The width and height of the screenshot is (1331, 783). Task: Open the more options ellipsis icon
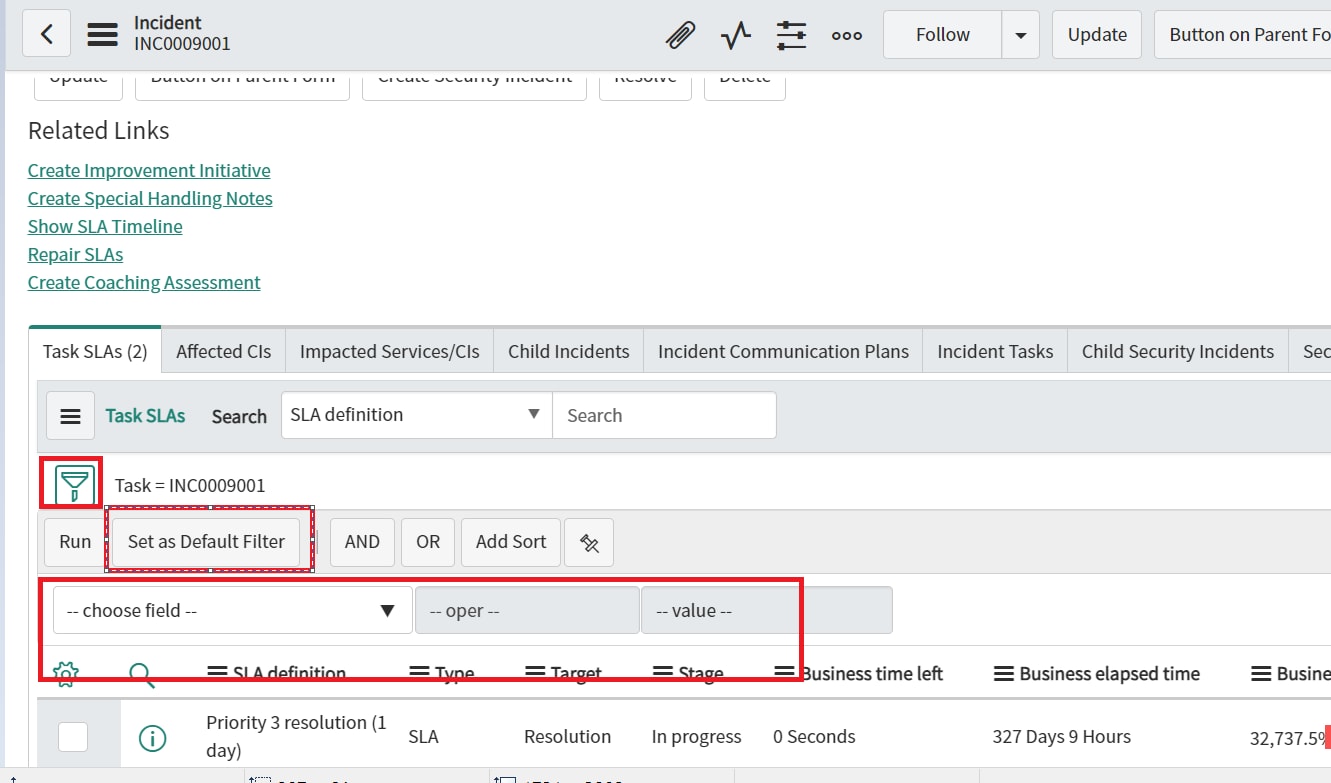pyautogui.click(x=846, y=35)
